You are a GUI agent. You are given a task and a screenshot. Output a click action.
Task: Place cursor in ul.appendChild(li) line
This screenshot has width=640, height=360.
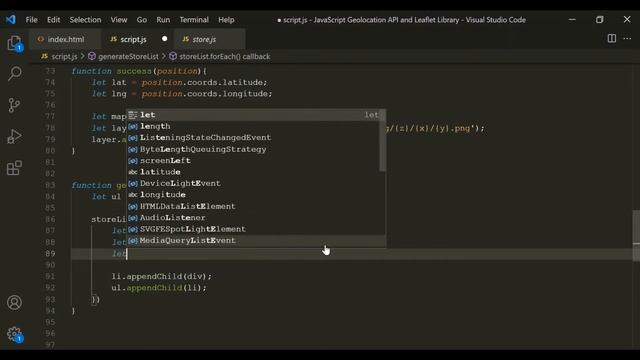coord(159,288)
